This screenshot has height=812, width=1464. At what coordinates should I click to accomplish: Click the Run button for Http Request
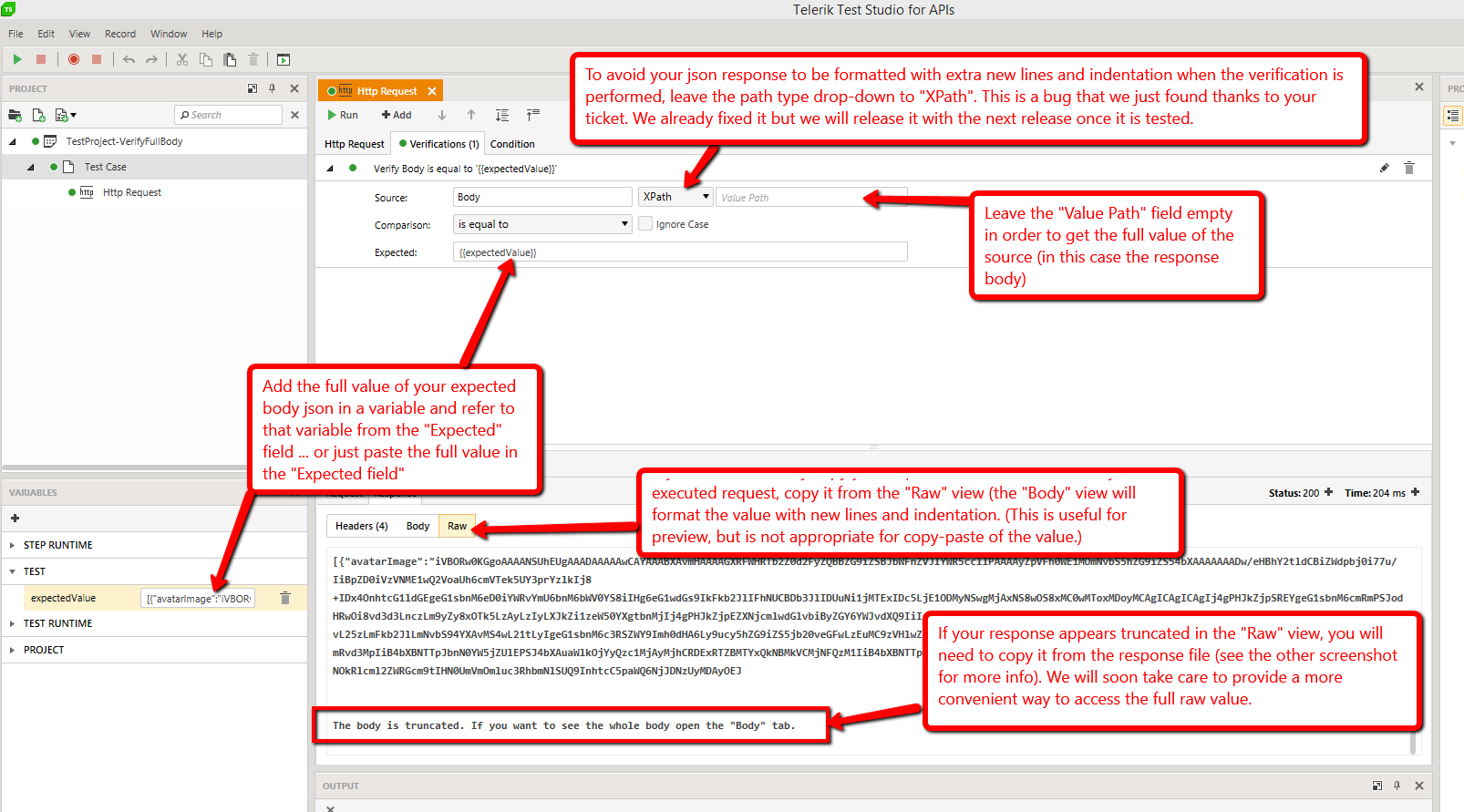click(343, 115)
